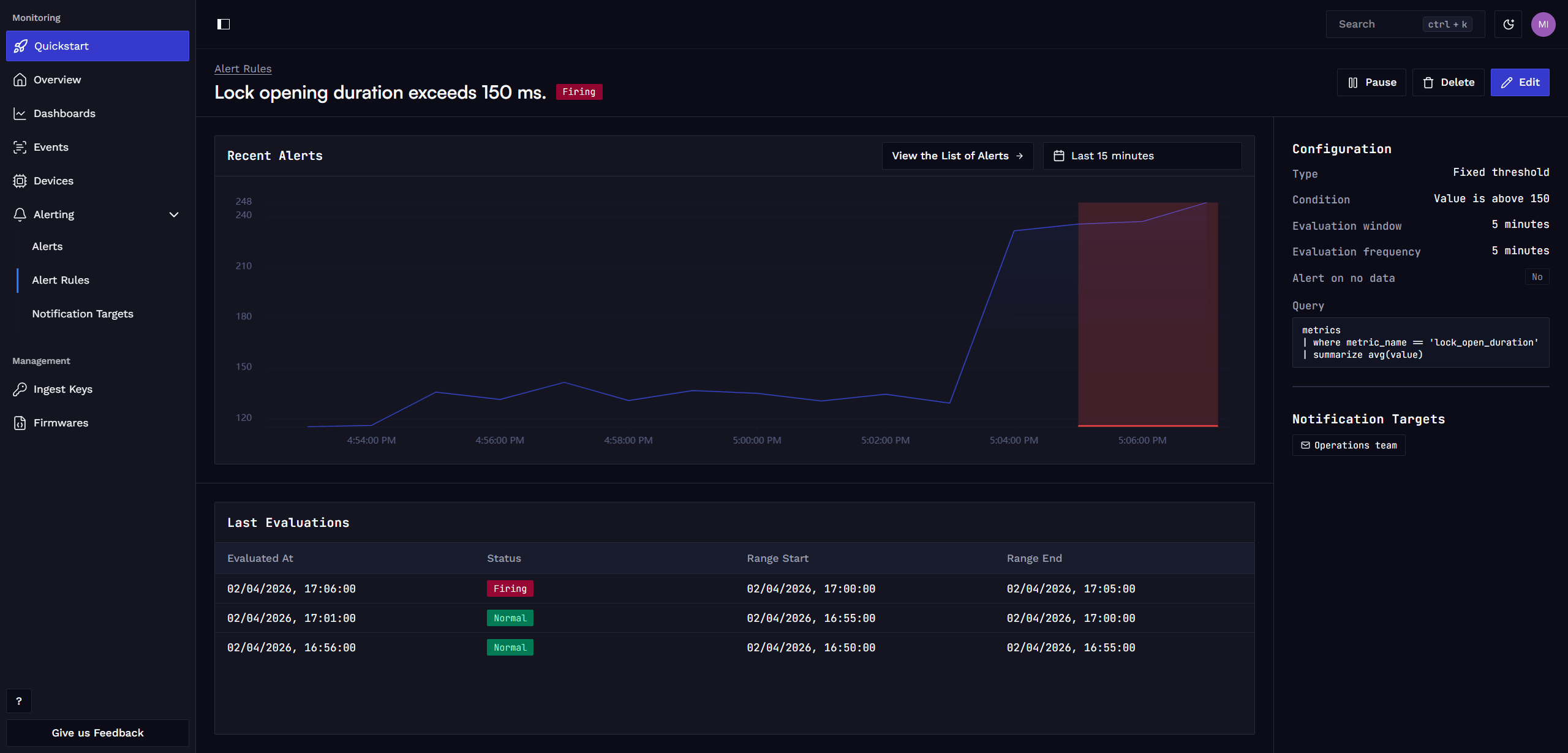
Task: Open the Notification Targets menu item
Action: coord(83,314)
